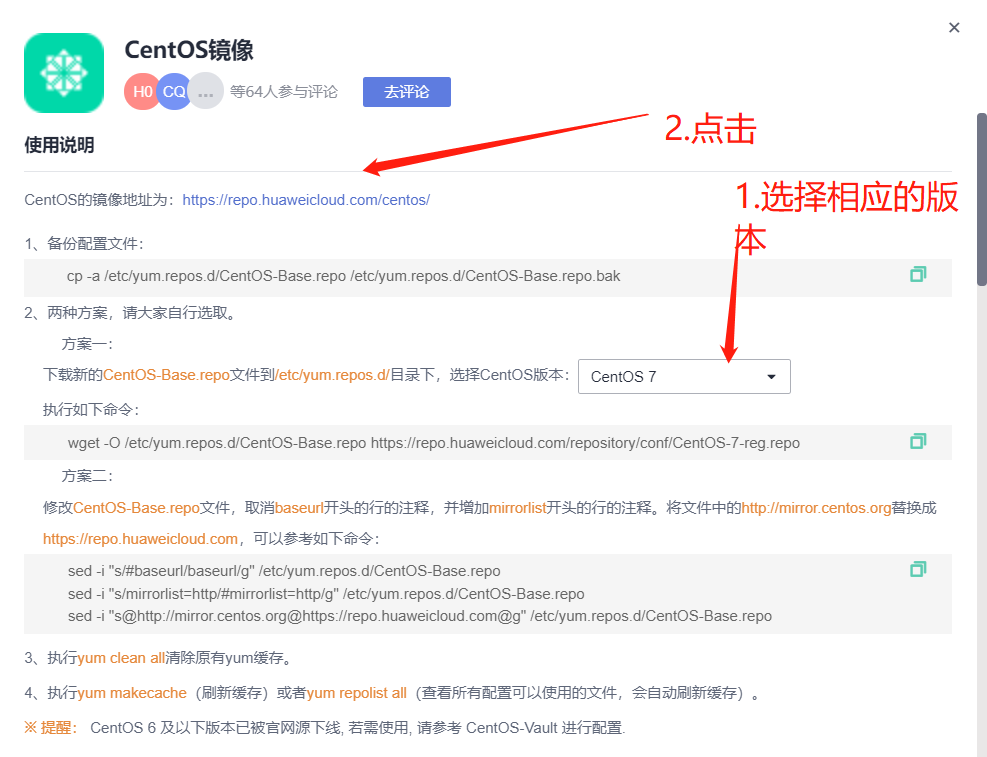Click the H0 commenter avatar
The width and height of the screenshot is (987, 757).
tap(142, 92)
